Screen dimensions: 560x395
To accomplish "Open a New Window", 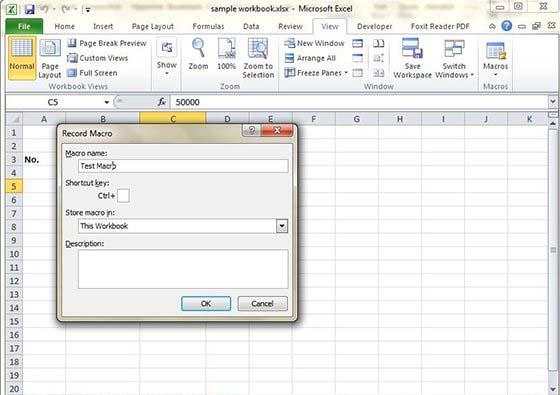I will point(314,43).
